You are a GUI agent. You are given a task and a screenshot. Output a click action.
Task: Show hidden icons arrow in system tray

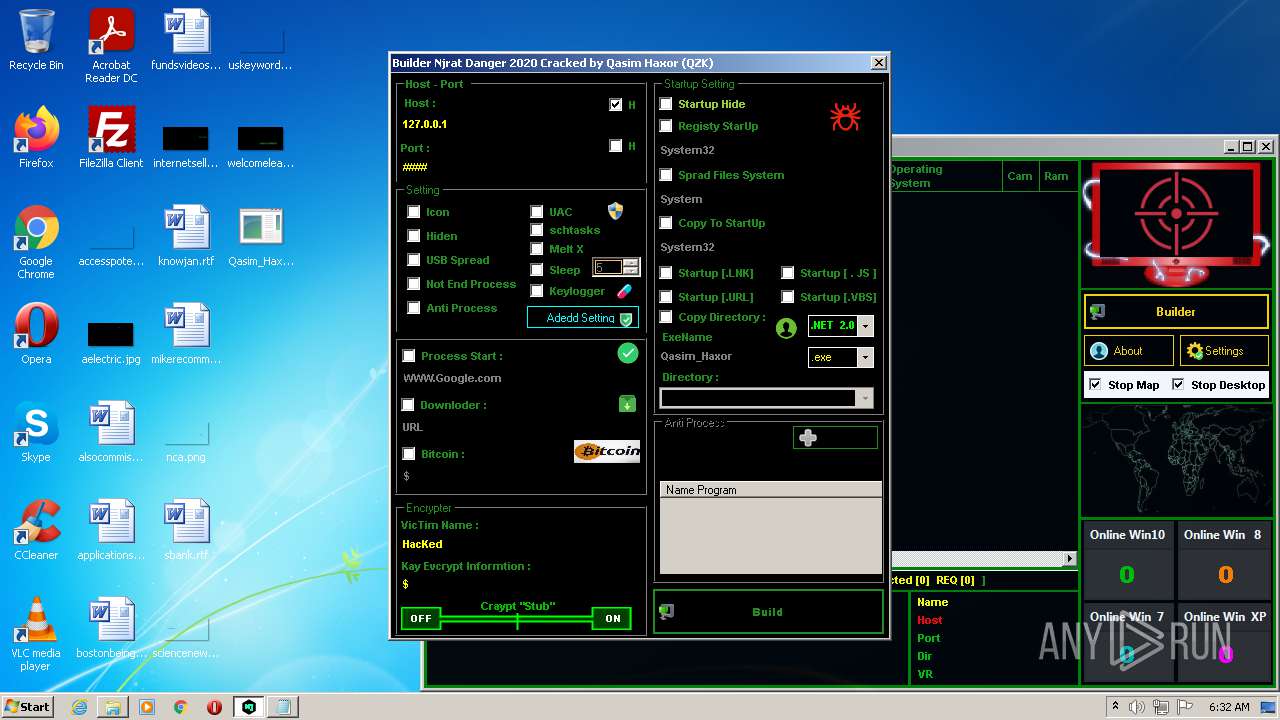pyautogui.click(x=1115, y=707)
